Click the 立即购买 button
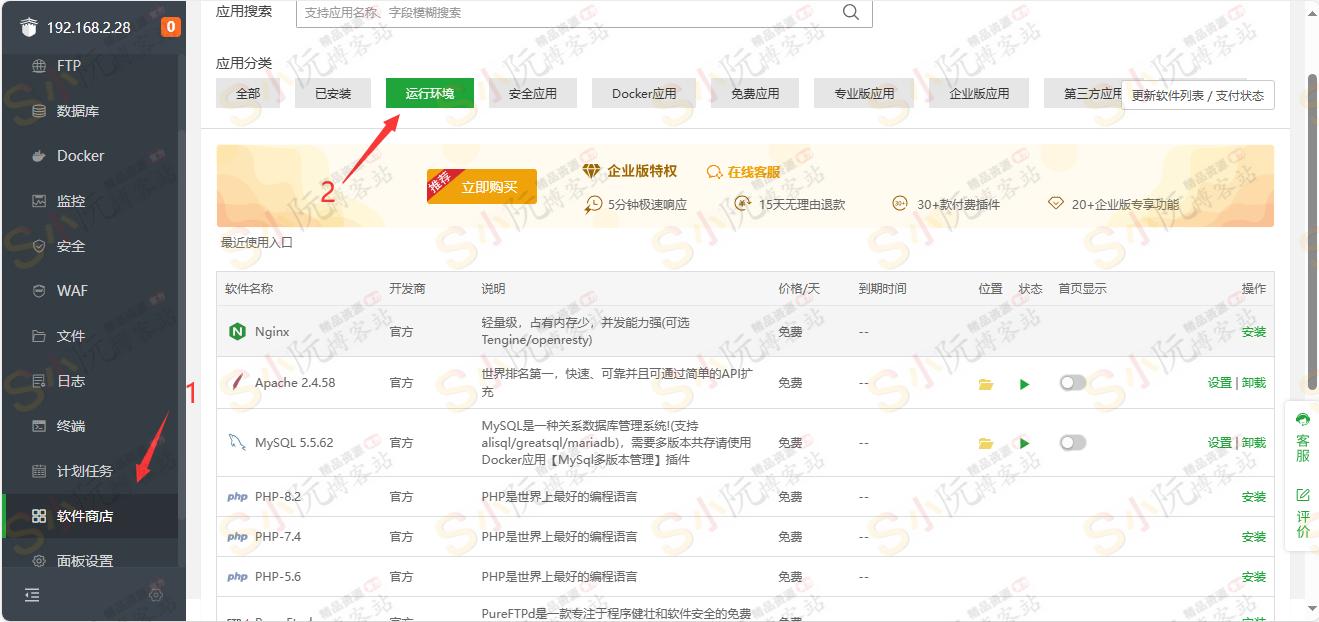Viewport: 1319px width, 622px height. pos(482,186)
